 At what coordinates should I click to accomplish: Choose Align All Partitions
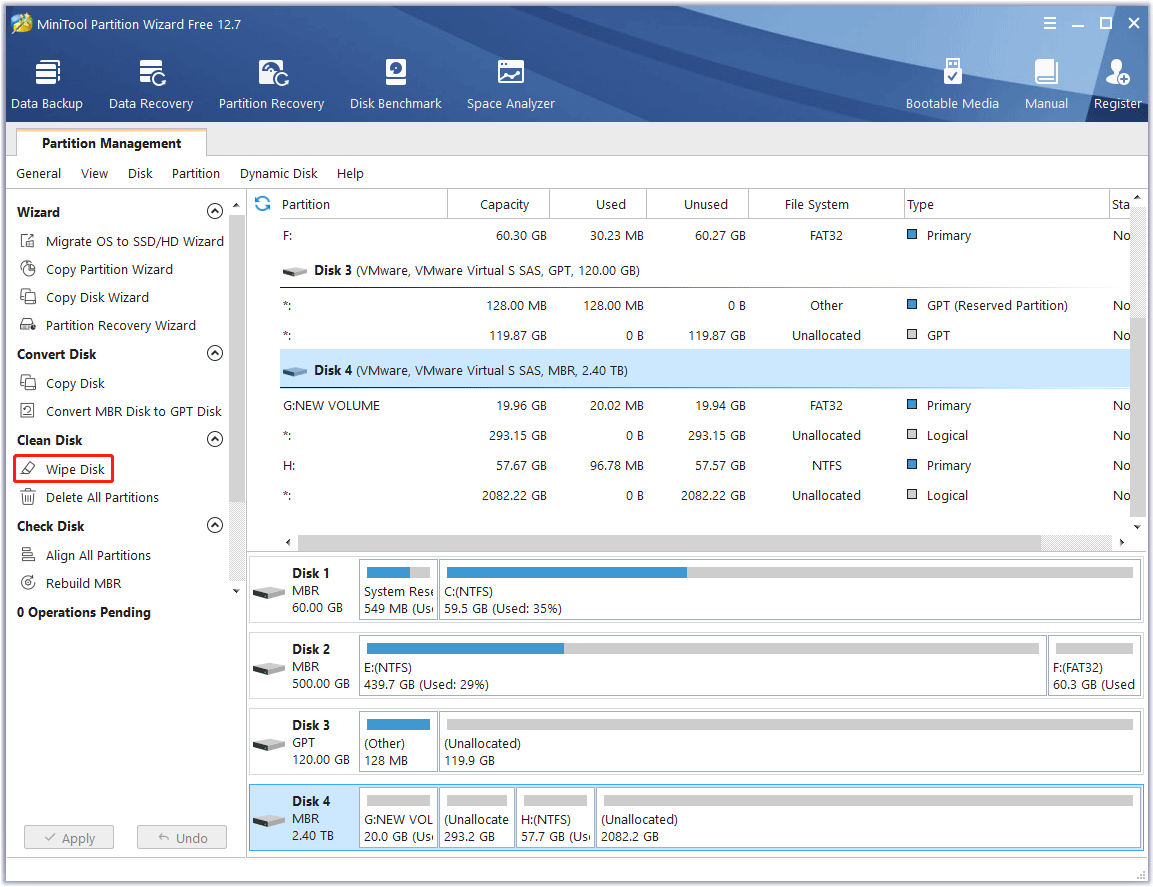[x=85, y=555]
